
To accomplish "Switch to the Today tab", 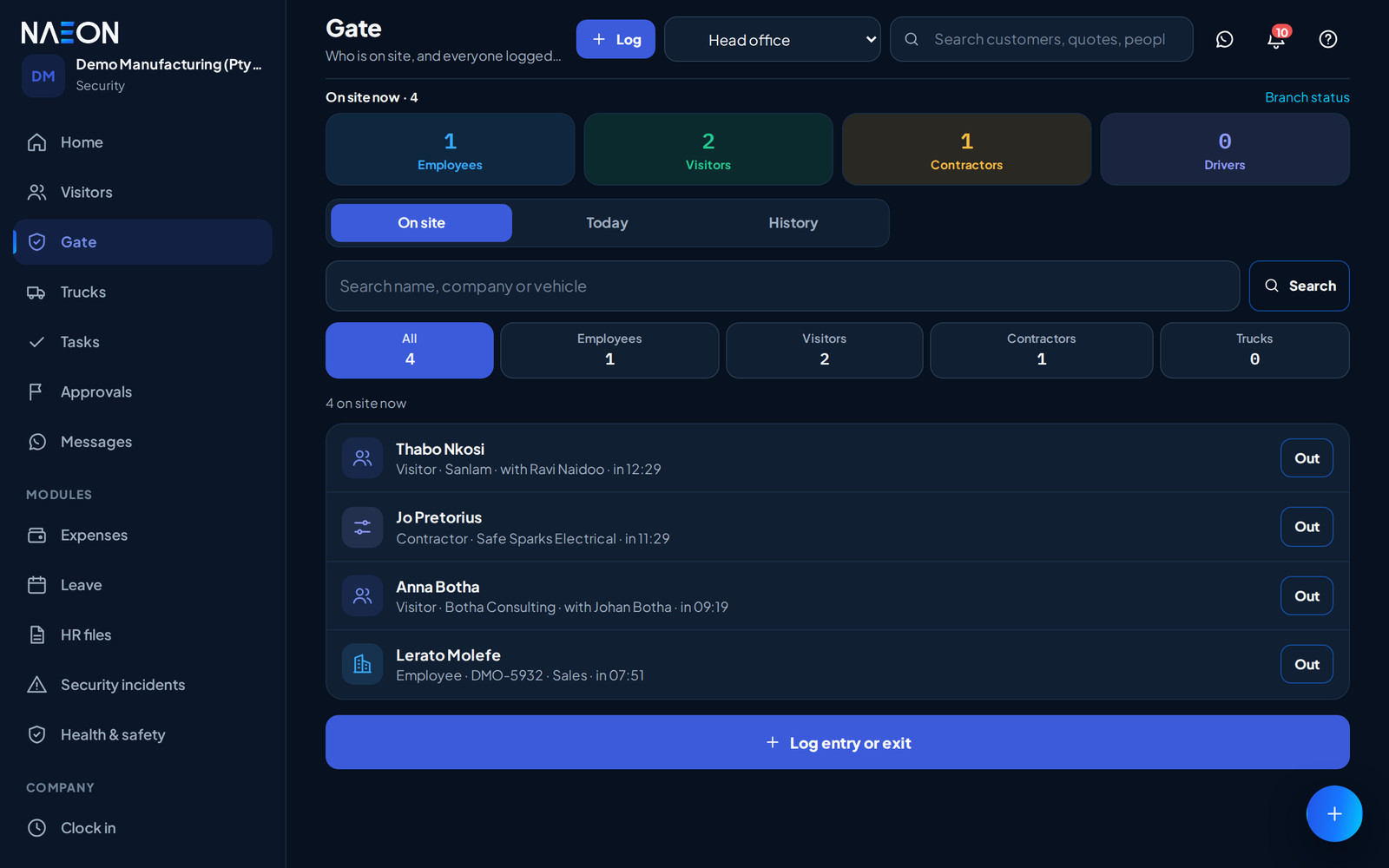I will point(607,223).
